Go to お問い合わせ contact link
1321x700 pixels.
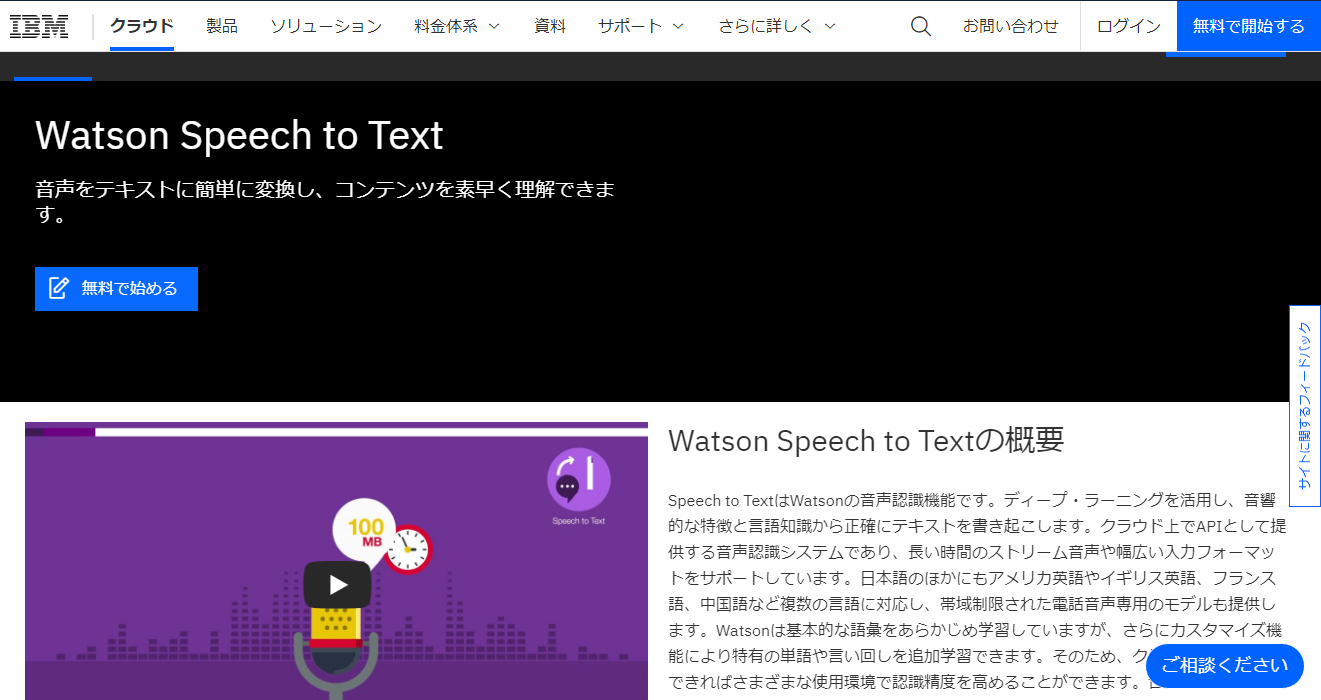[1011, 26]
